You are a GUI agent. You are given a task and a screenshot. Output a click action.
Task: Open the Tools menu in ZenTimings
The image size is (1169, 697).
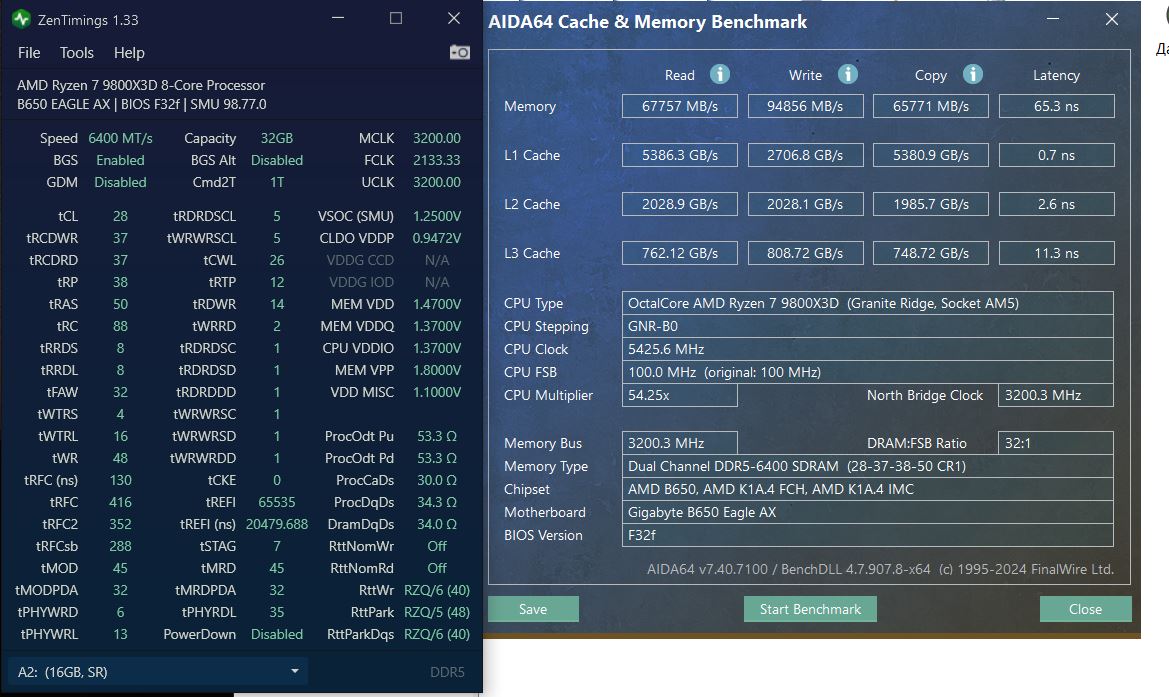pyautogui.click(x=77, y=53)
